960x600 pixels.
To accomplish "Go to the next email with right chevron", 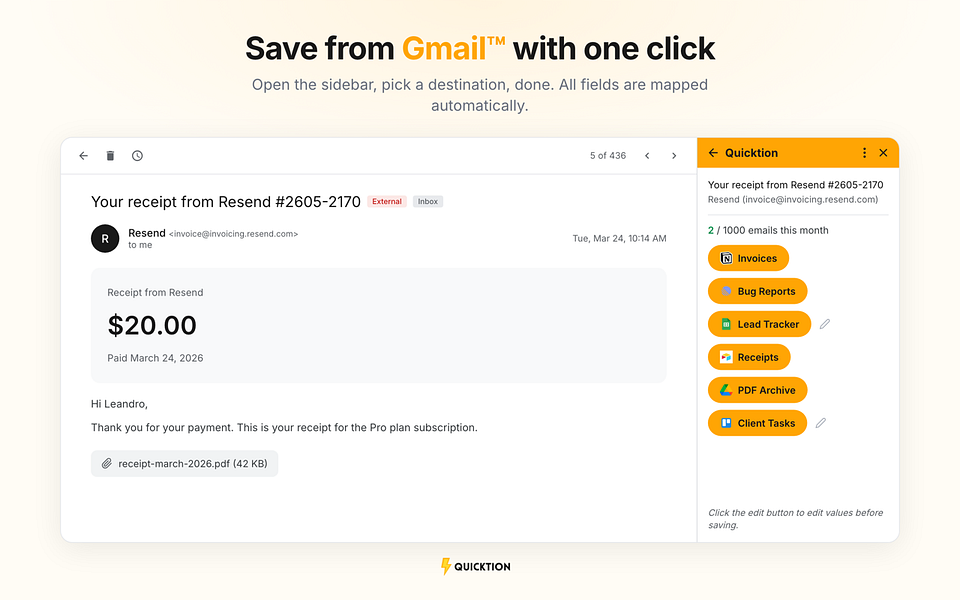I will click(x=674, y=156).
